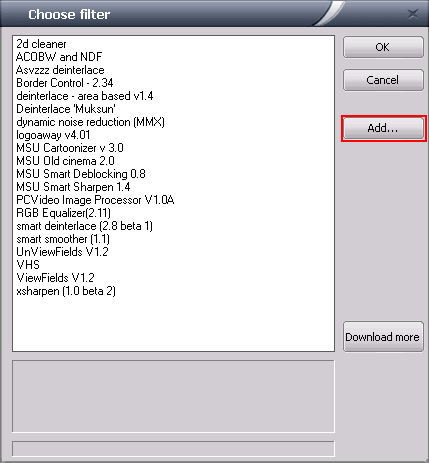Select xsharpen (1.0 beta 2)
429x463 pixels.
coord(66,291)
